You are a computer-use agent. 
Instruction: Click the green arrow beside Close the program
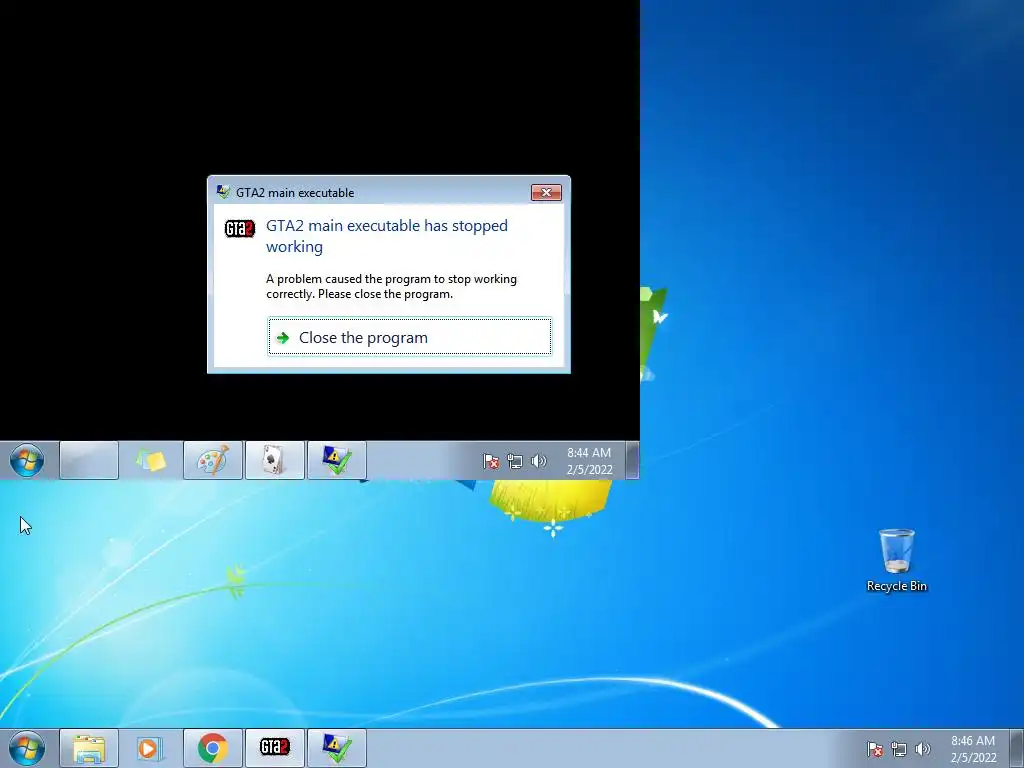tap(283, 338)
